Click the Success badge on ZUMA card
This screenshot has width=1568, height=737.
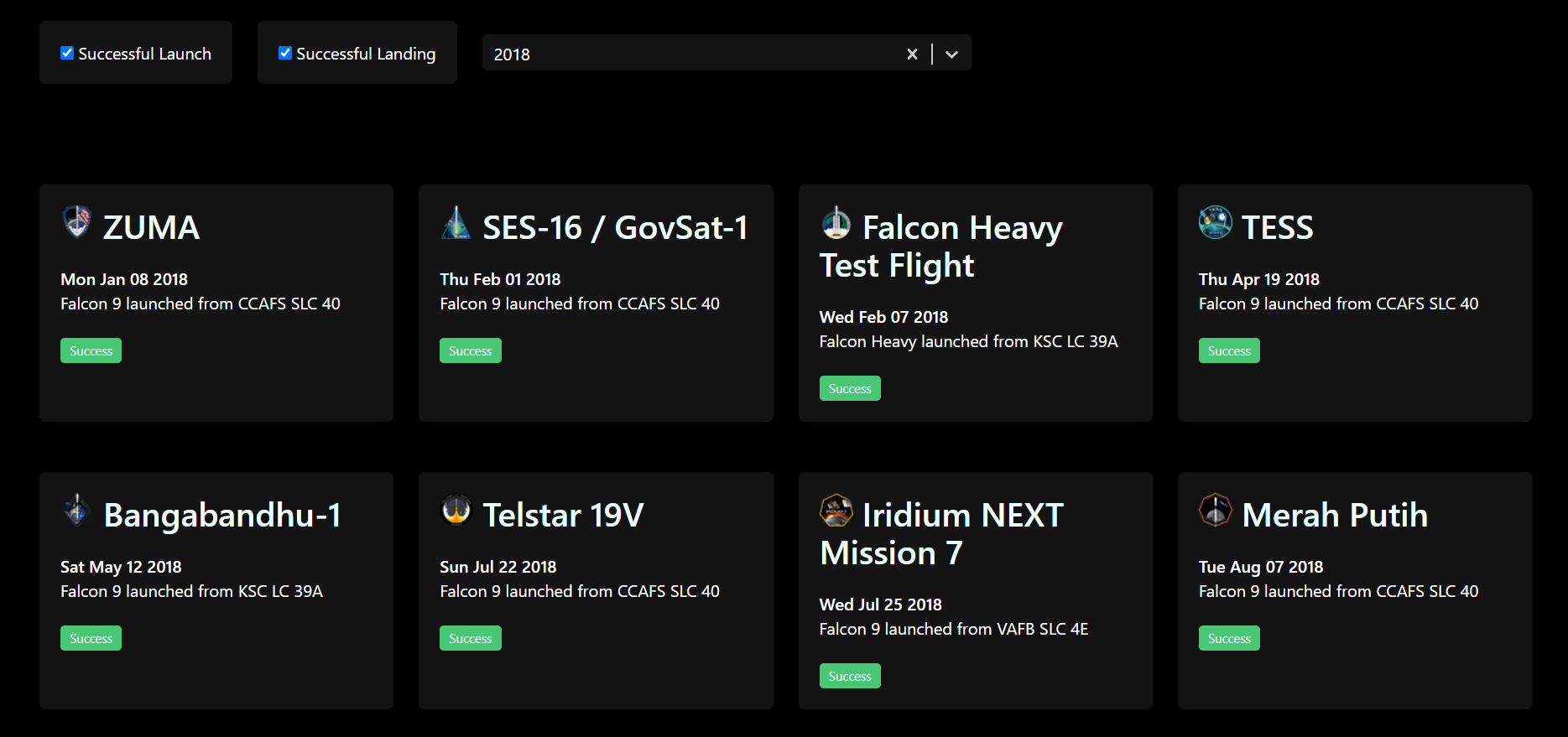click(x=91, y=350)
